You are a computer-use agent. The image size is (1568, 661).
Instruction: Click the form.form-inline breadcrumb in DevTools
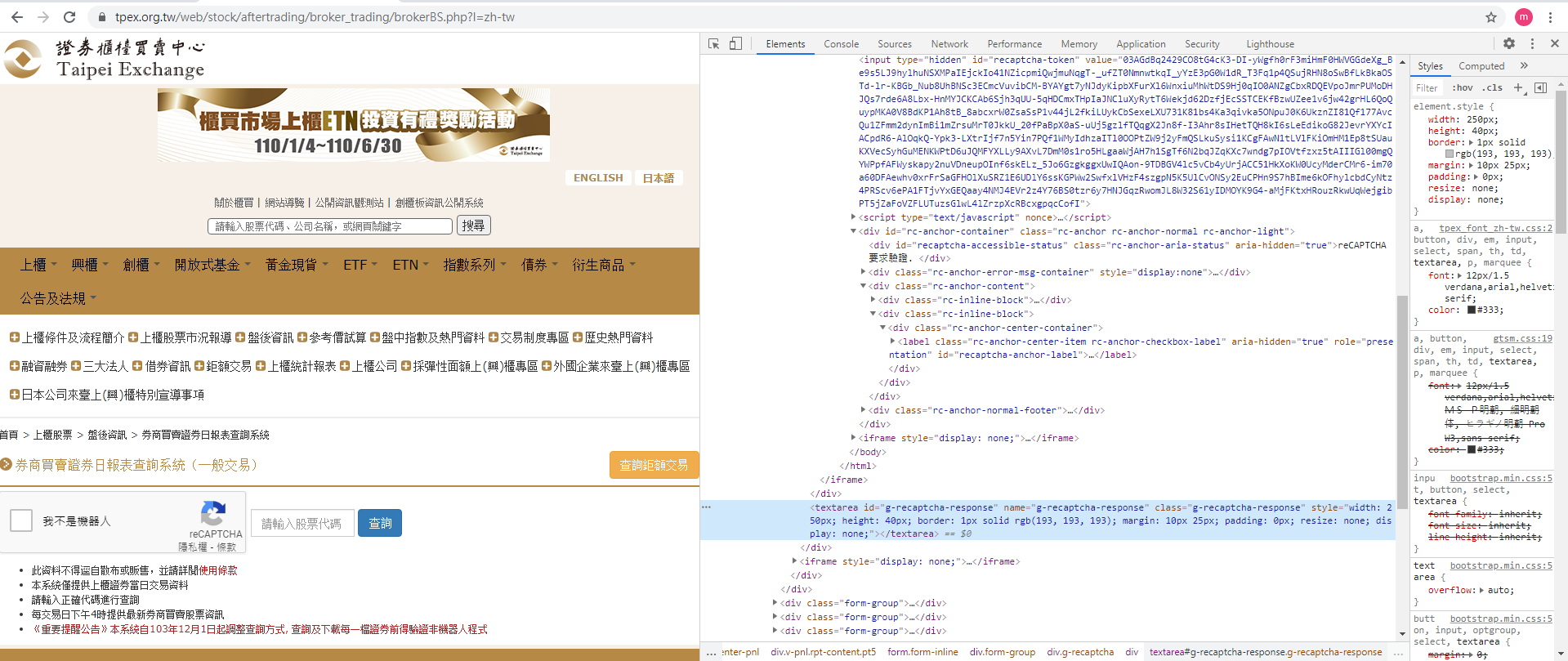(x=922, y=652)
